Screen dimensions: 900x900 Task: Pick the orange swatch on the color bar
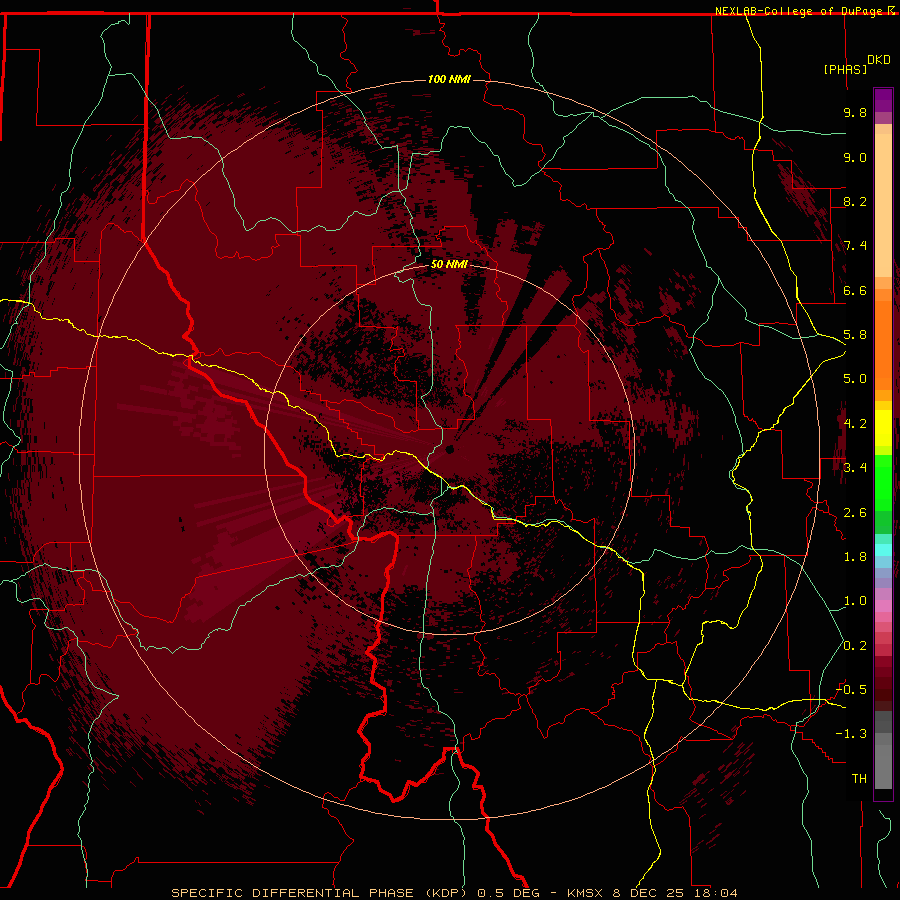pos(883,344)
